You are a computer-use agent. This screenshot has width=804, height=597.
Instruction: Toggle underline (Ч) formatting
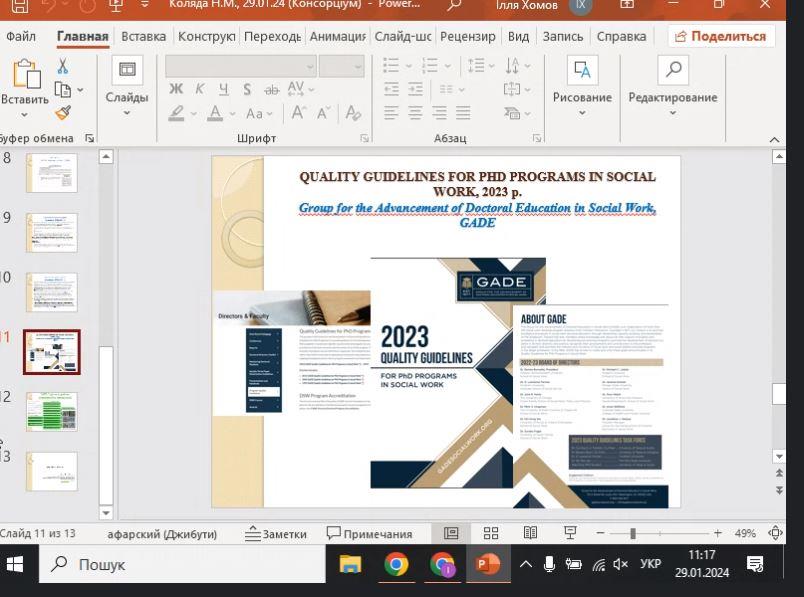click(x=224, y=89)
